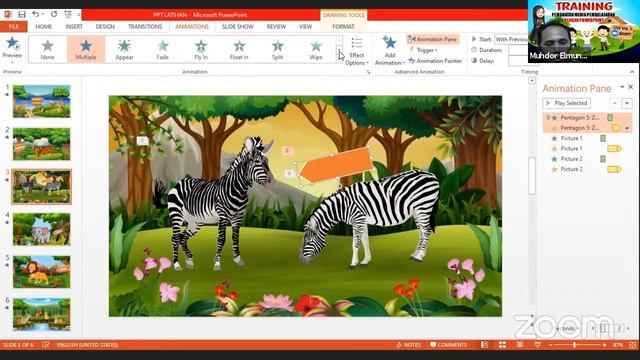The image size is (640, 360).
Task: Click the Duration input field
Action: pyautogui.click(x=518, y=50)
